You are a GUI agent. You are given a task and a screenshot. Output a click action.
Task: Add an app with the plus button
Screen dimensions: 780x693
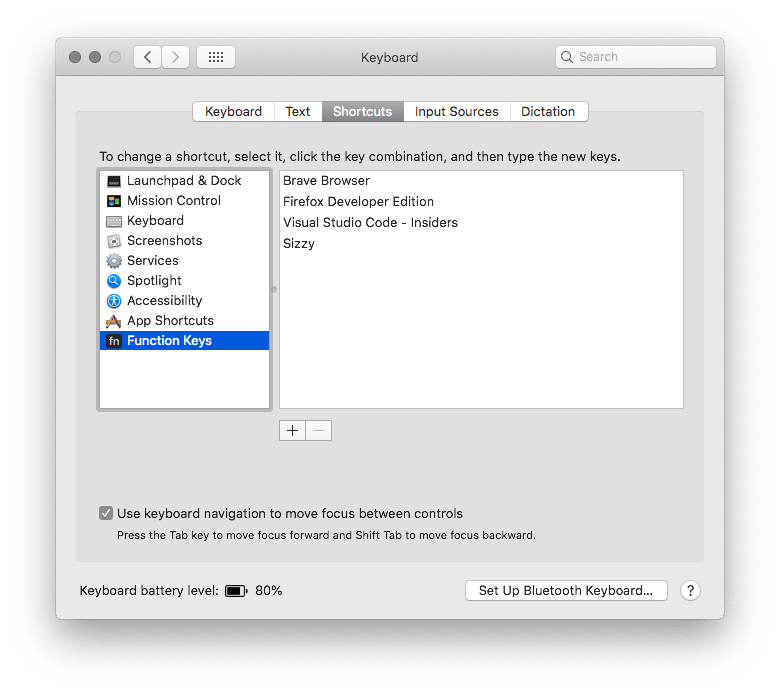tap(292, 430)
